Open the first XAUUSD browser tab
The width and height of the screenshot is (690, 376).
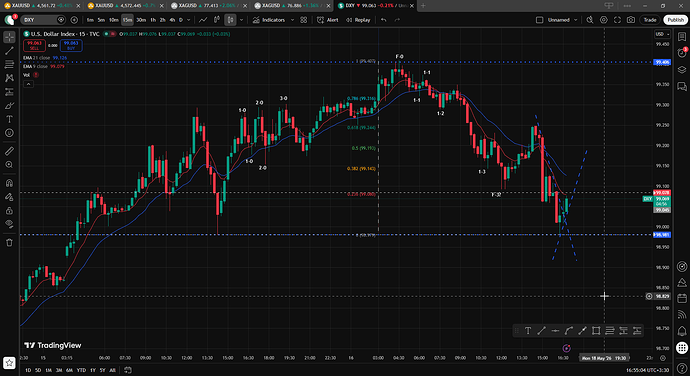(42, 6)
